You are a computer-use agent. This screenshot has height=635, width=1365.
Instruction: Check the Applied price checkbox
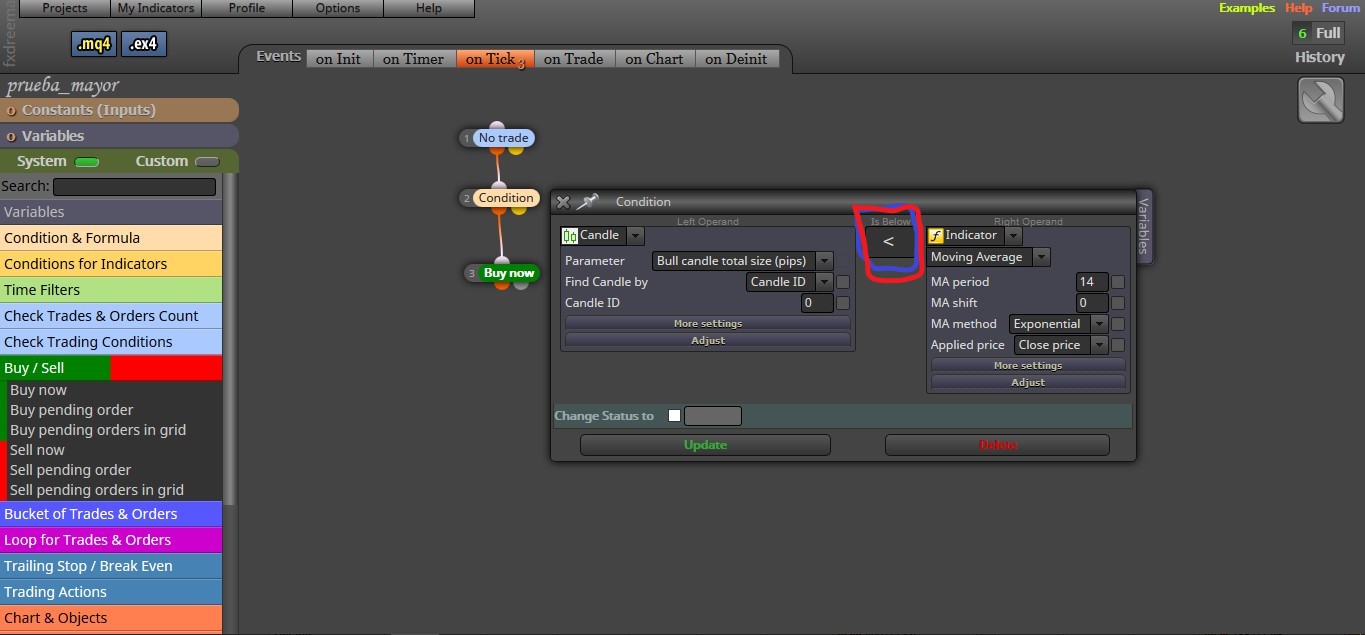pos(1118,345)
